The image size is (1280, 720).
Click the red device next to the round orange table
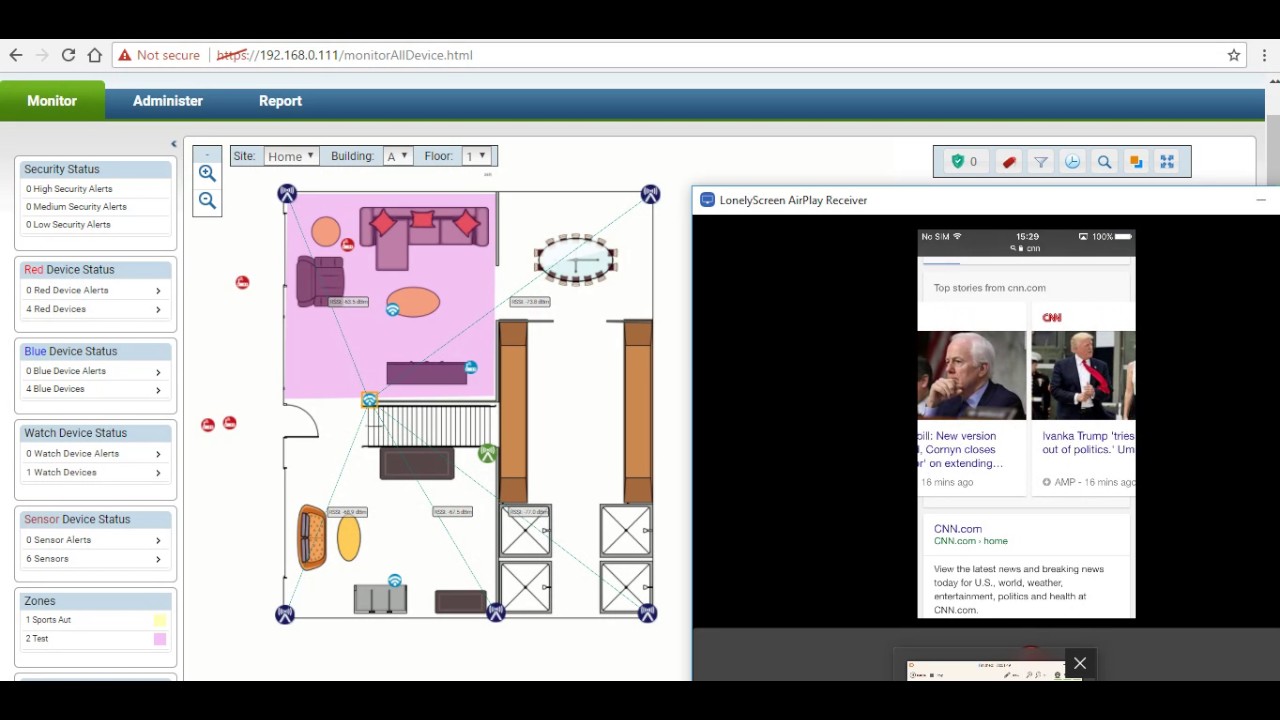tap(347, 244)
